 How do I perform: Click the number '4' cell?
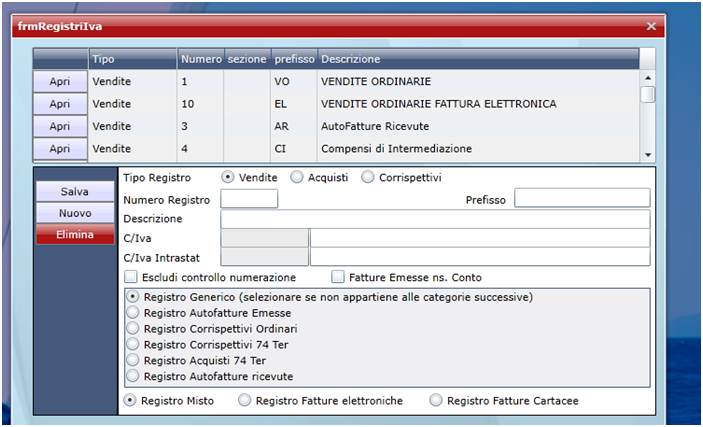pyautogui.click(x=201, y=148)
